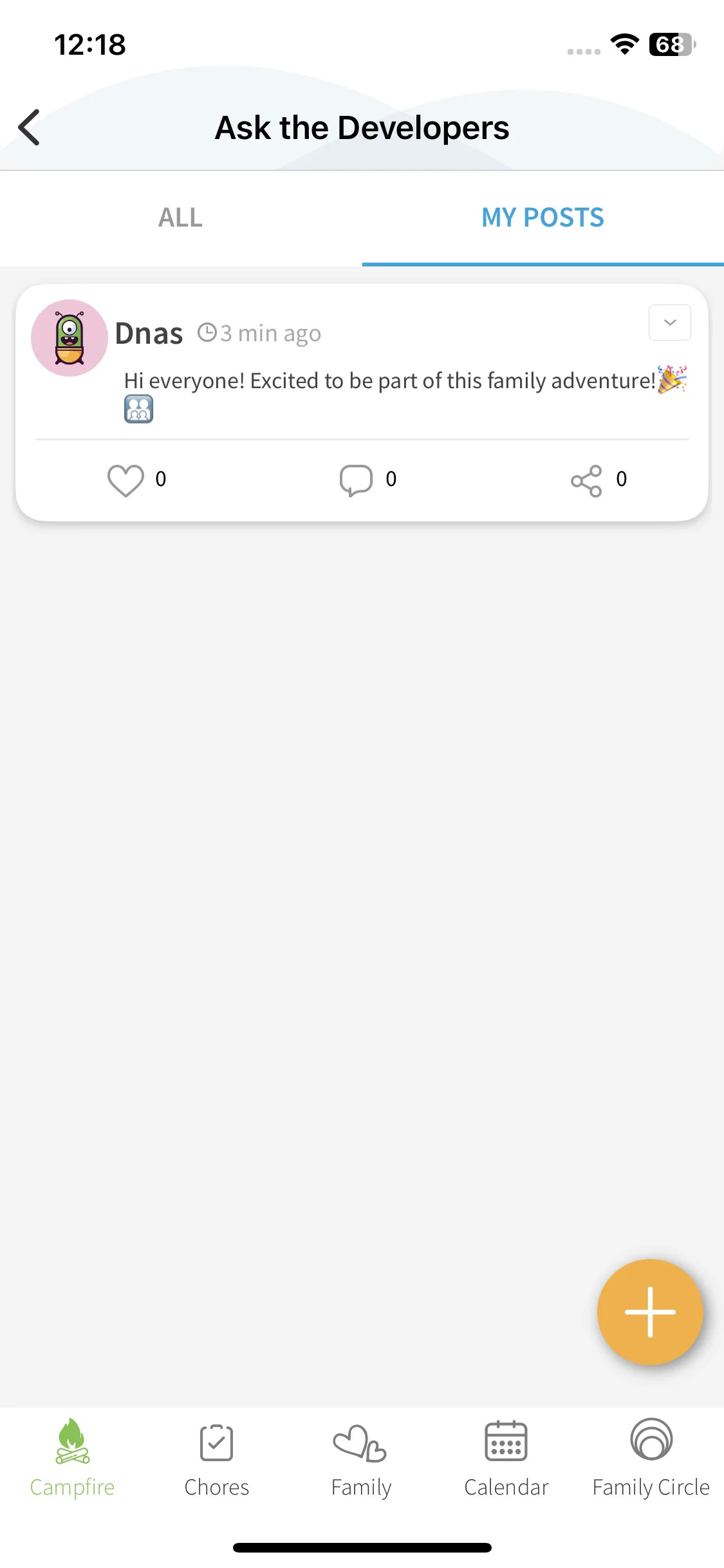
Task: Tap the back arrow icon
Action: point(30,127)
